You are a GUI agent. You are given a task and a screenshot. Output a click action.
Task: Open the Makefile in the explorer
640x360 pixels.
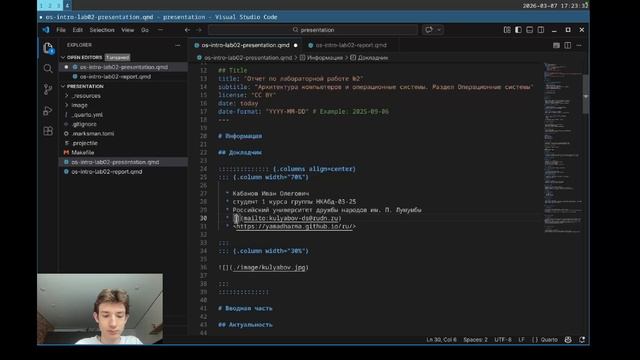click(x=83, y=153)
